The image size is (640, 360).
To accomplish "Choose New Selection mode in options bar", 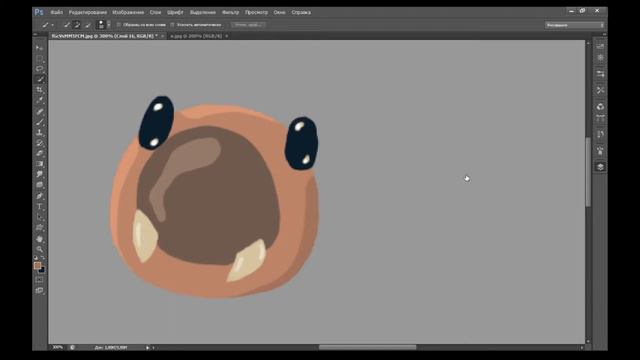I will (x=67, y=25).
